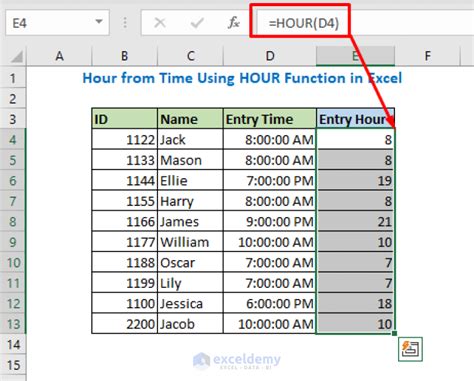Open the Auto Fill Options icon
The image size is (474, 381).
tap(410, 349)
